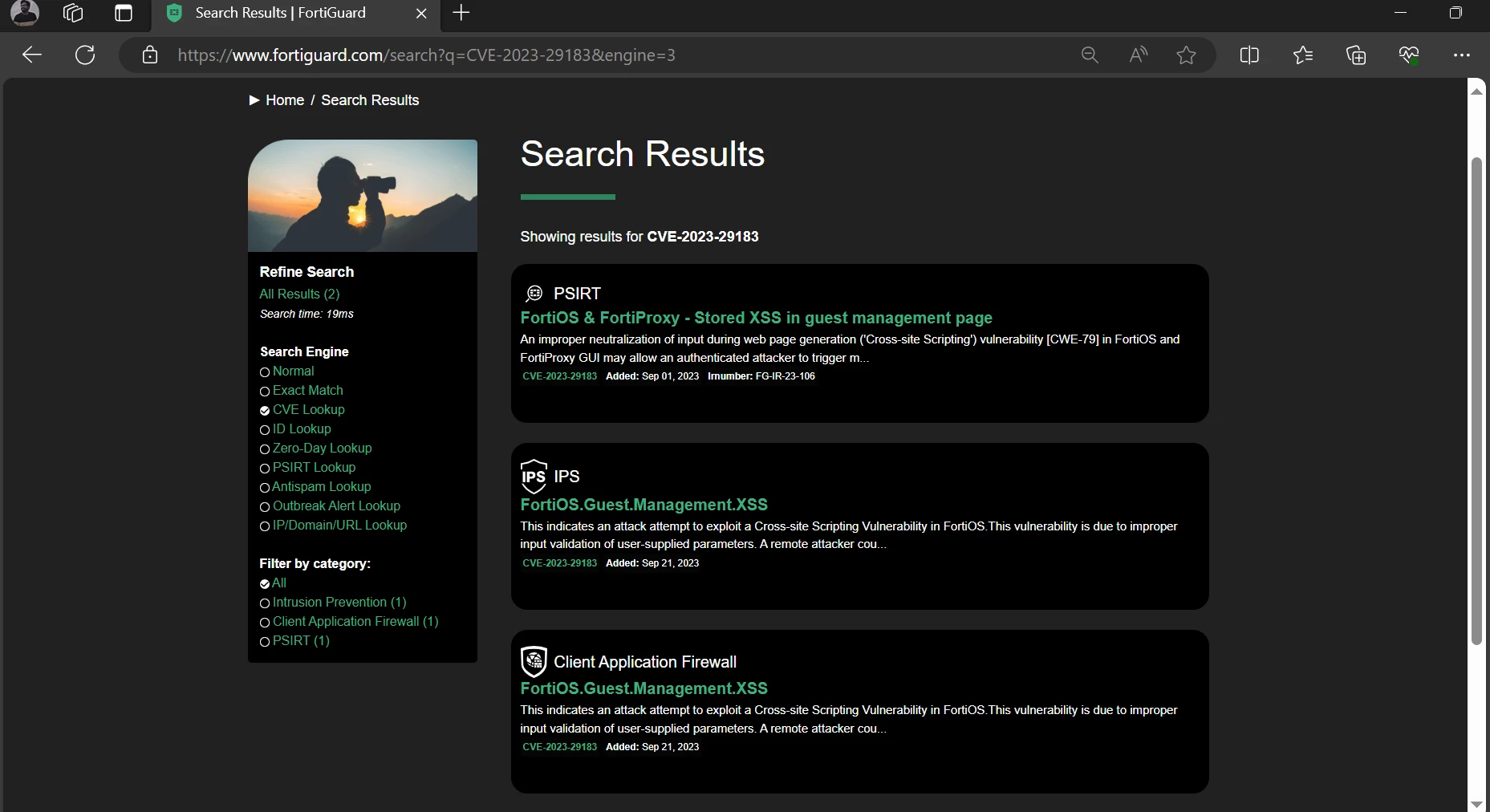Select ID Lookup search engine
Screen dimensions: 1490x812
pyautogui.click(x=295, y=429)
